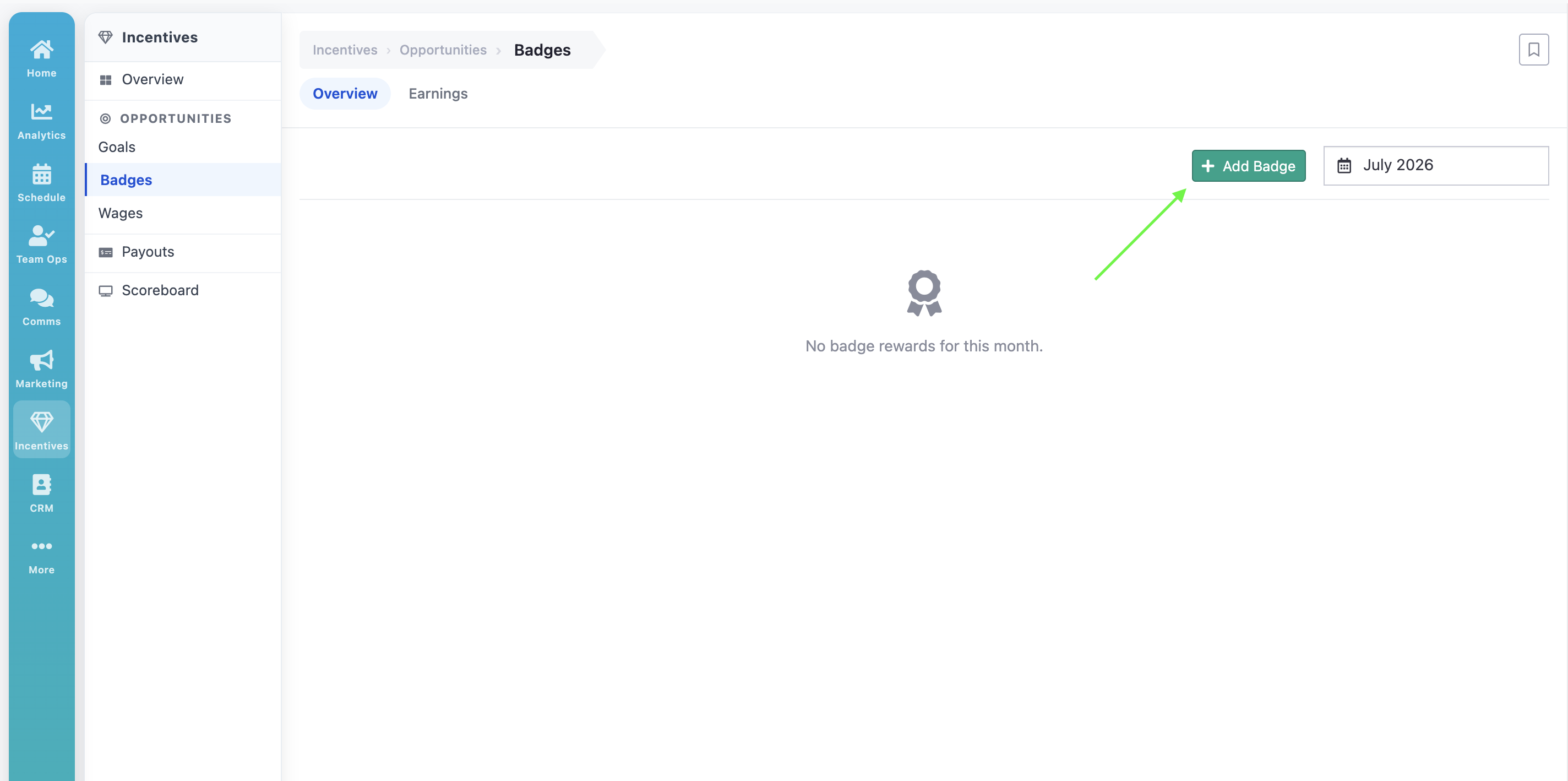Viewport: 1568px width, 781px height.
Task: Open Team Ops in the sidebar
Action: coord(41,245)
